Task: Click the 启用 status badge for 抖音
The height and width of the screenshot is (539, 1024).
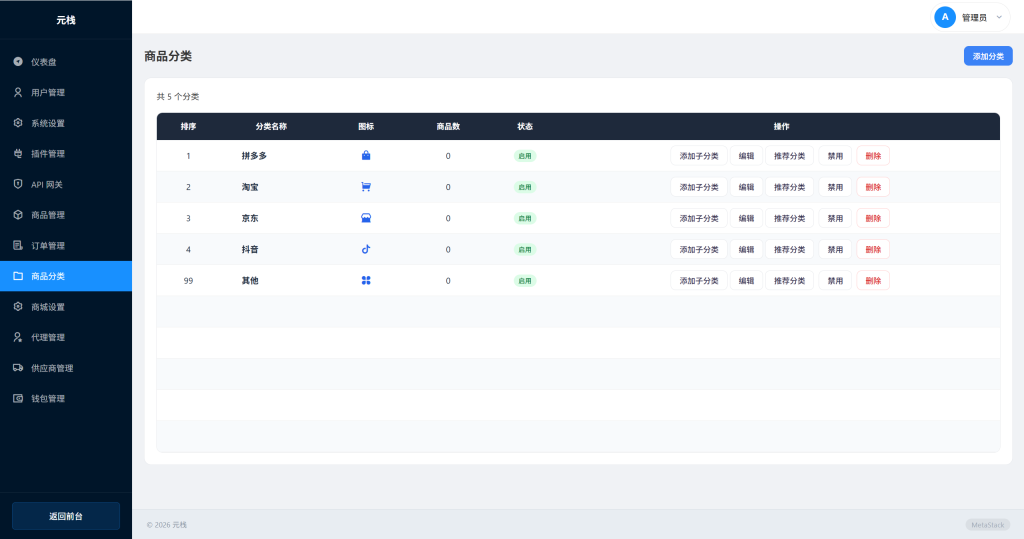Action: pos(525,249)
